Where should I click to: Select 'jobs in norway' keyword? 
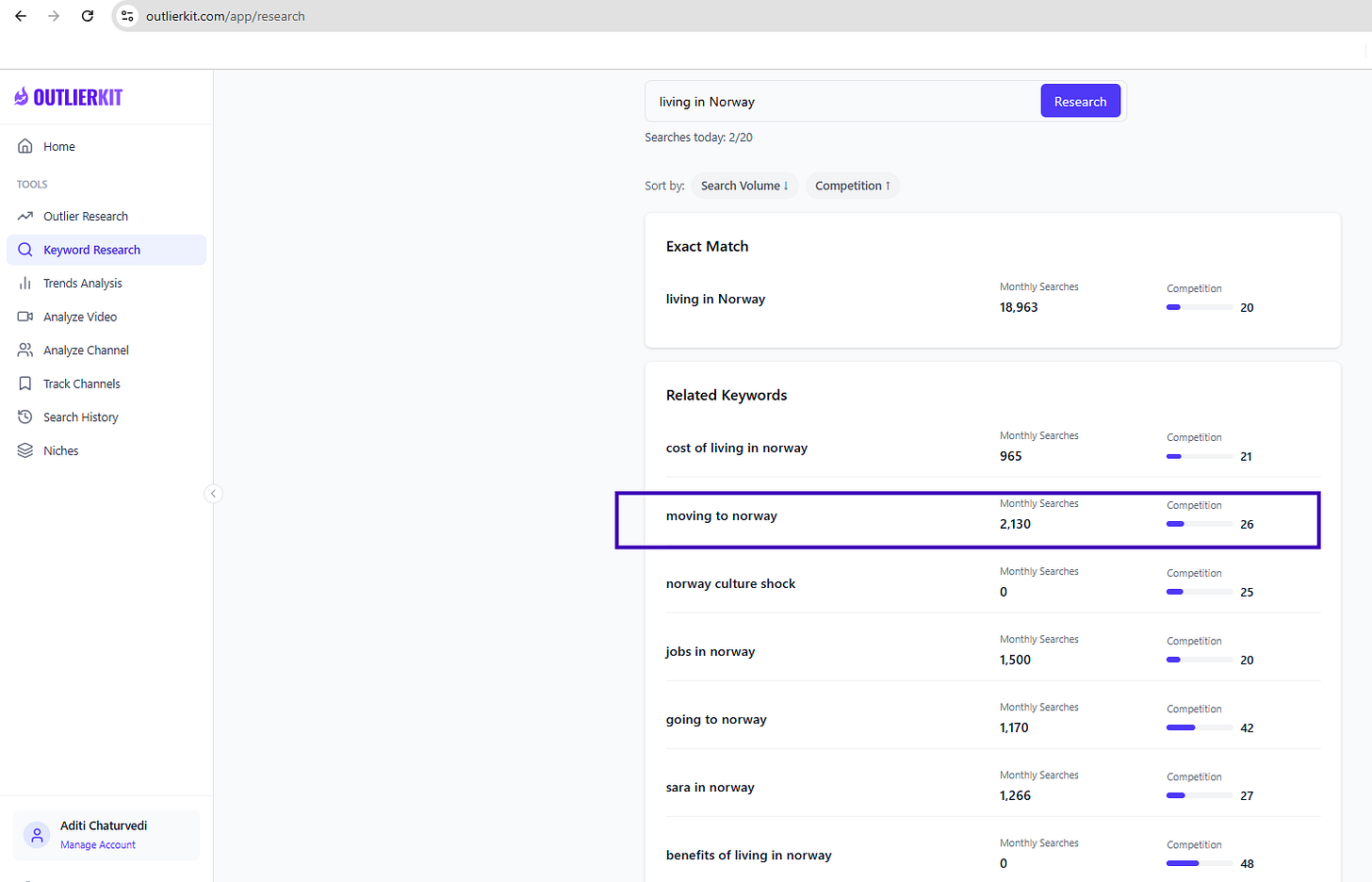point(710,651)
